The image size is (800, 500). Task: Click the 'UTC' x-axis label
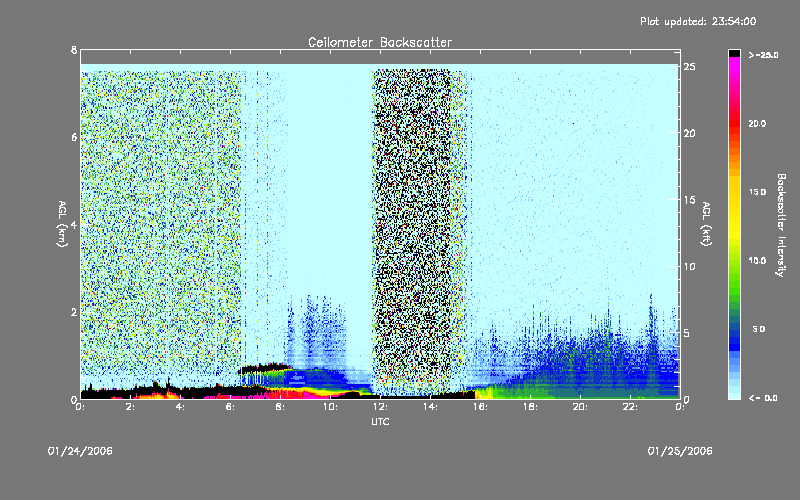380,421
